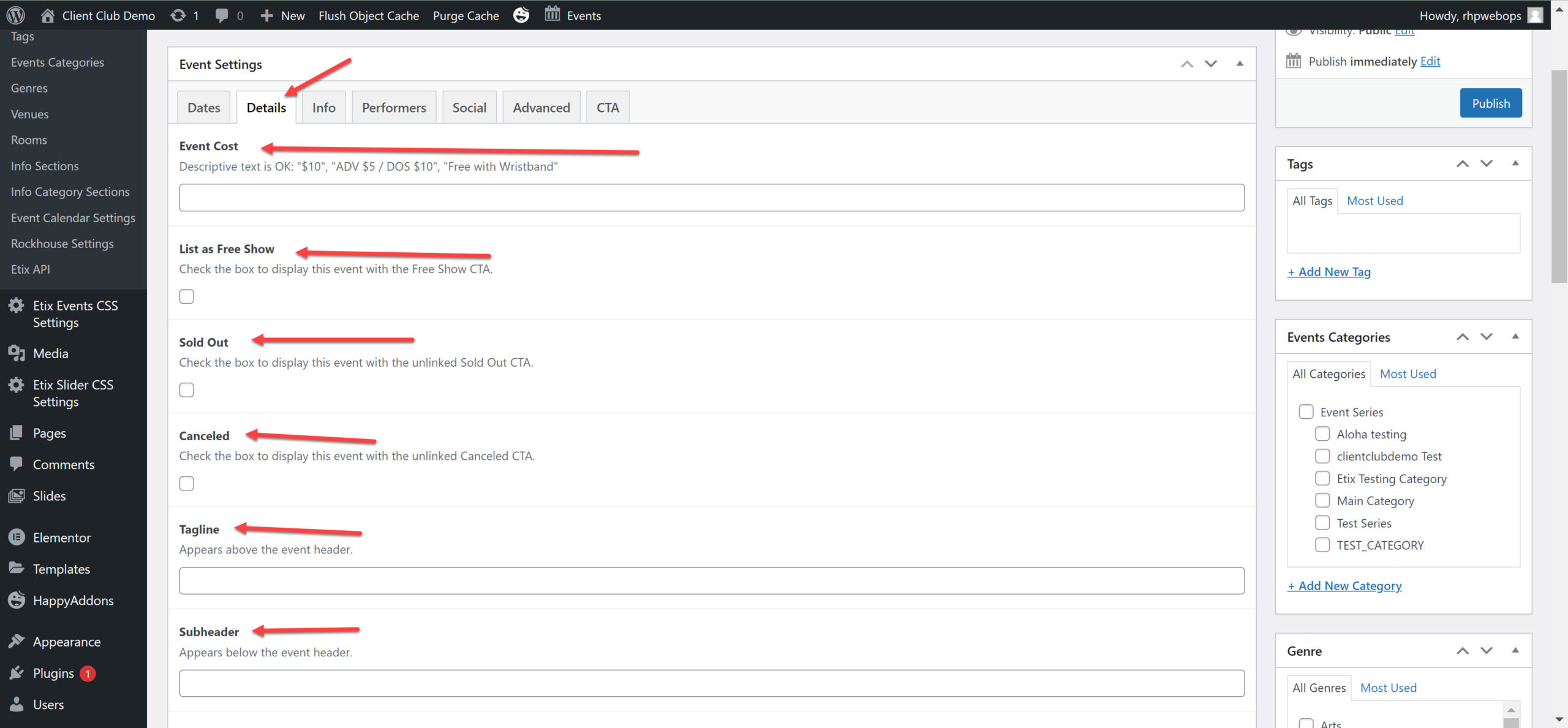Click the WordPress logo icon

[16, 15]
